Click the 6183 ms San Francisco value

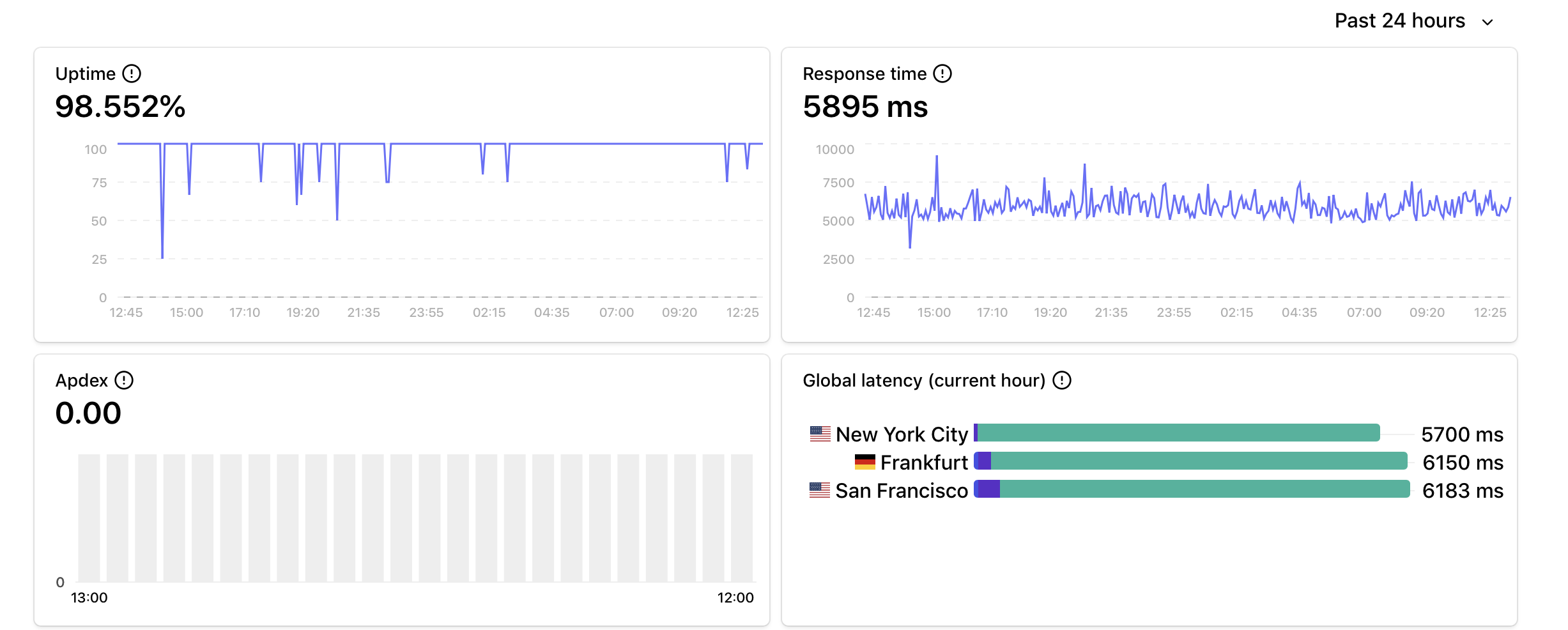tap(1463, 491)
